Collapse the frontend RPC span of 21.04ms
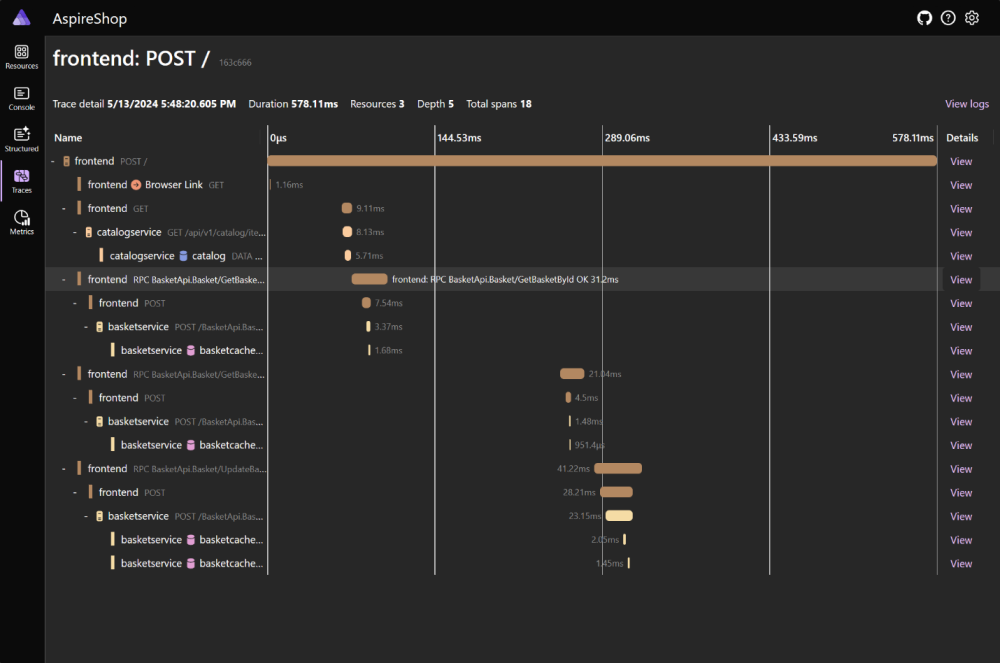 [64, 374]
